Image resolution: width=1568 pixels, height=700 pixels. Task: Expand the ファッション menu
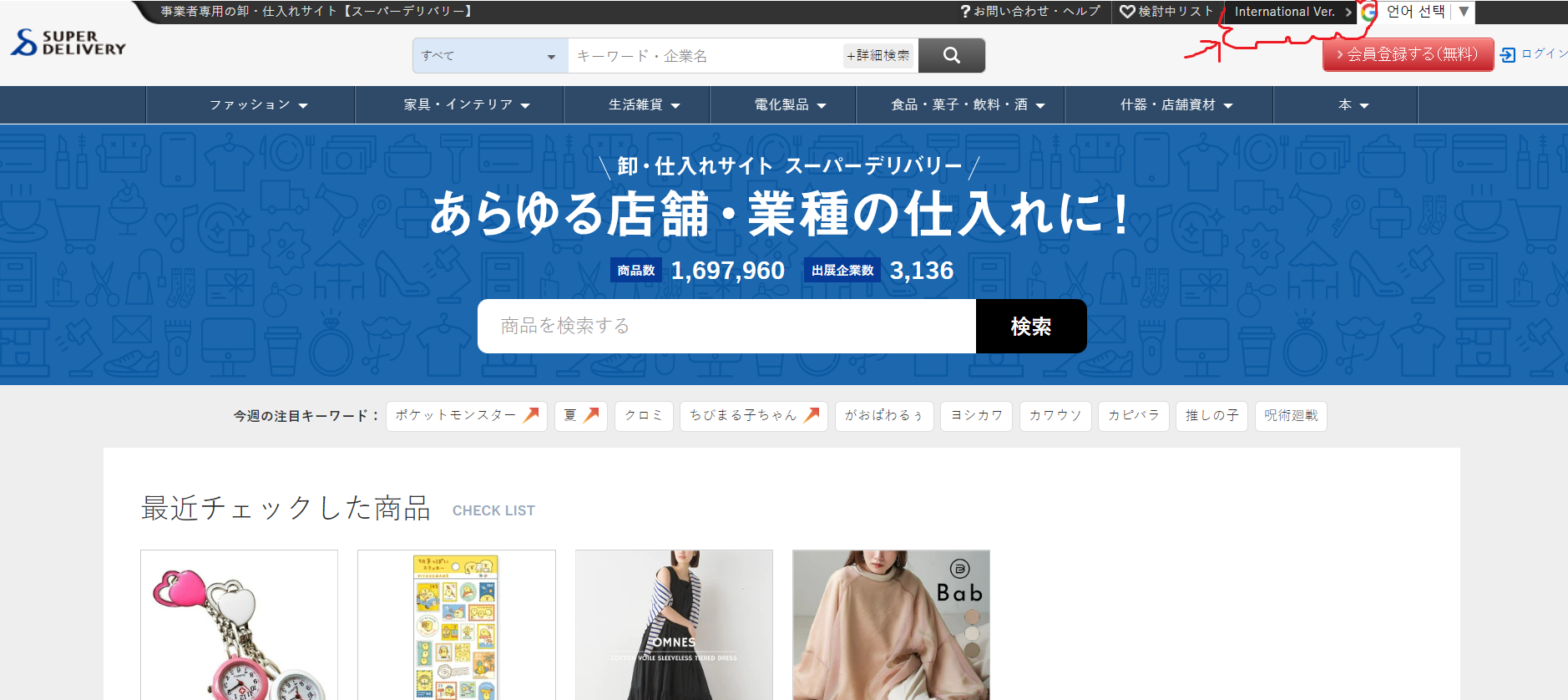click(250, 104)
